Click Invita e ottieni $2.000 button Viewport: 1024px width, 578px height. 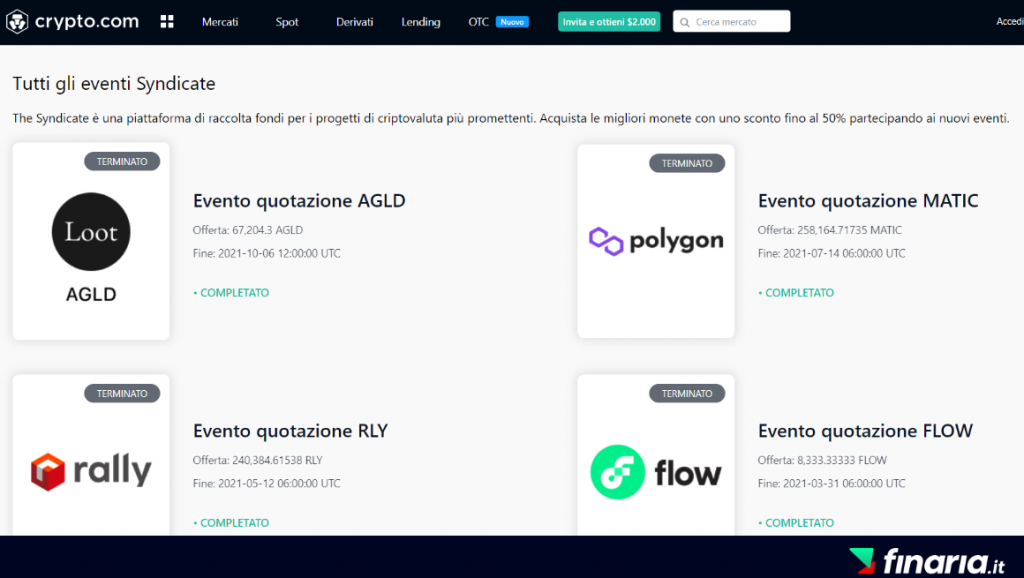pyautogui.click(x=609, y=22)
